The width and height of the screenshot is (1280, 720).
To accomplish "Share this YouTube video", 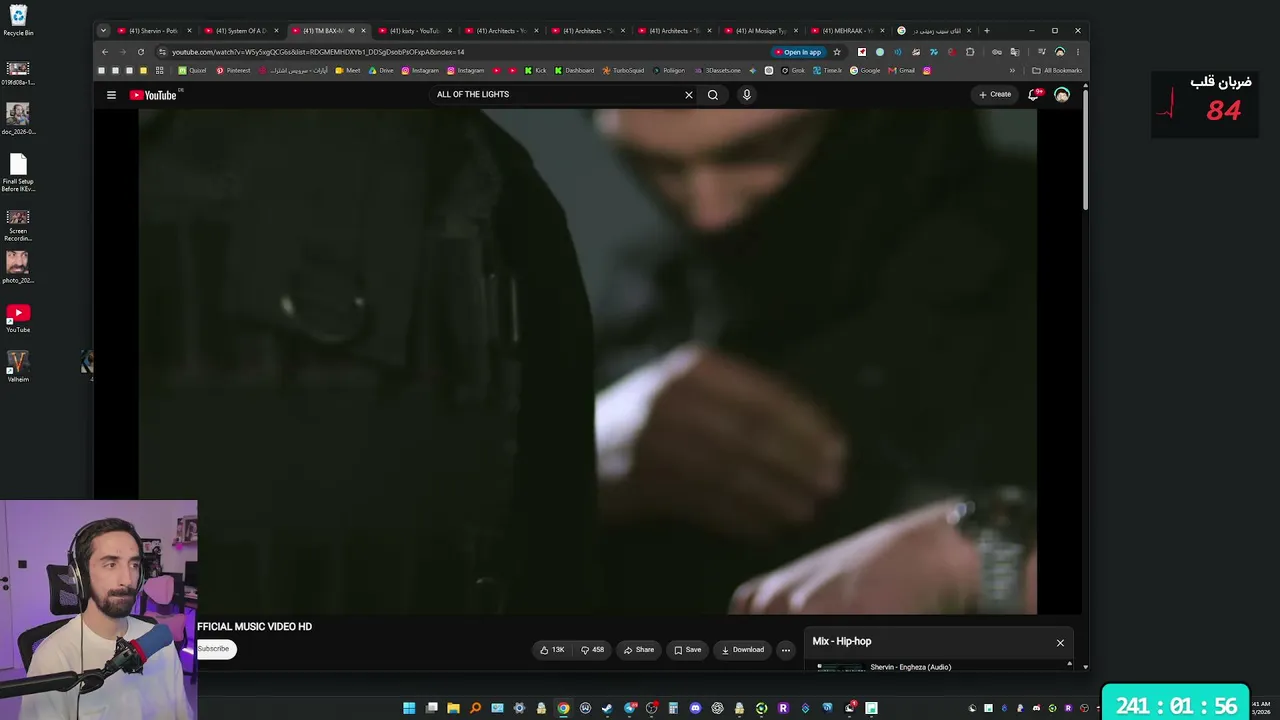I will 639,650.
